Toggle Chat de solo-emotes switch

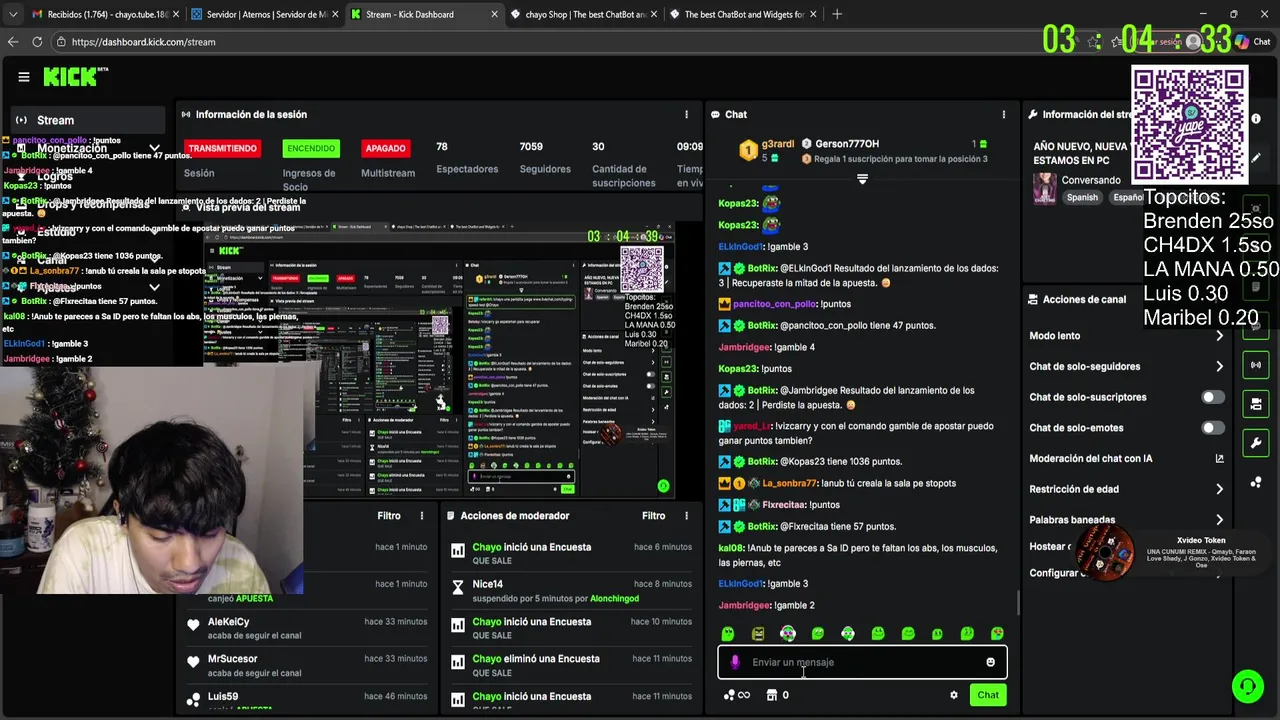(x=1212, y=428)
